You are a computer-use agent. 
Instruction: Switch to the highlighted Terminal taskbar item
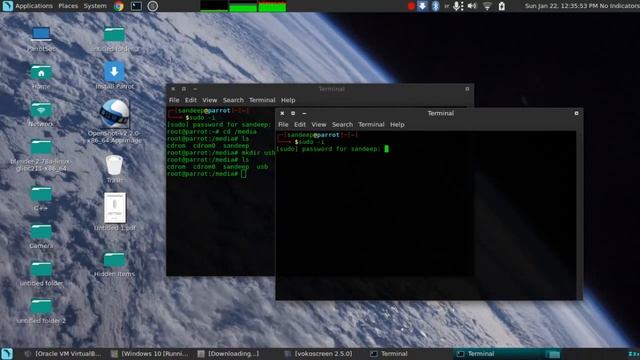click(495, 353)
